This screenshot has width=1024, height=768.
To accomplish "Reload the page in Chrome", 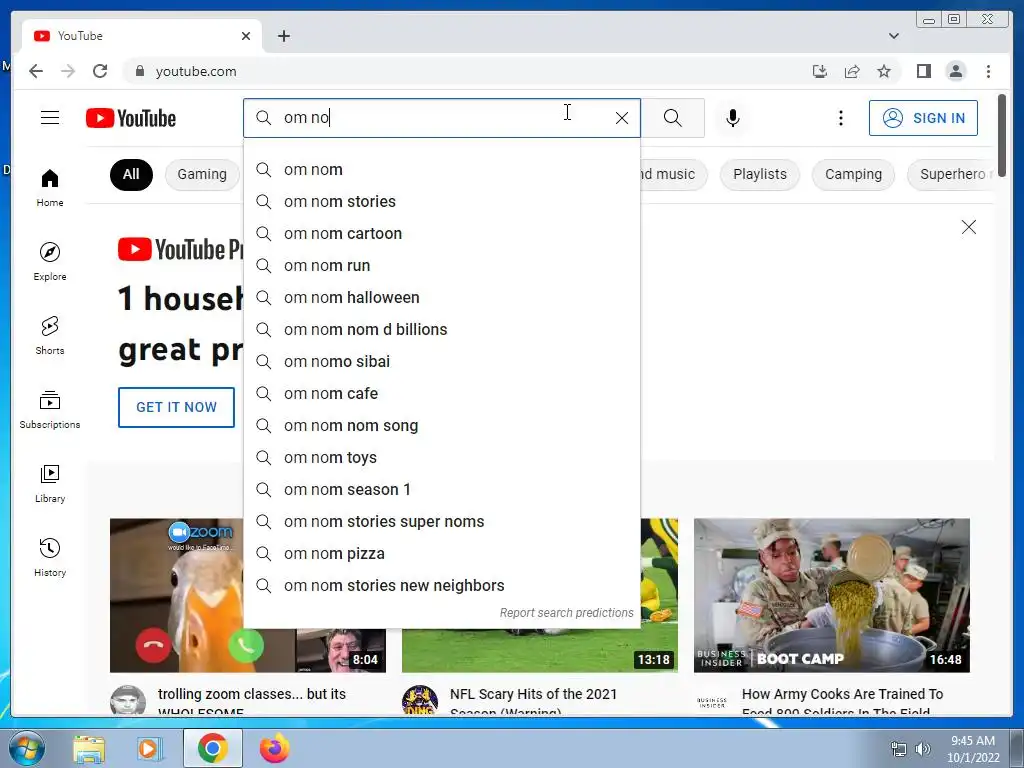I will pos(100,71).
